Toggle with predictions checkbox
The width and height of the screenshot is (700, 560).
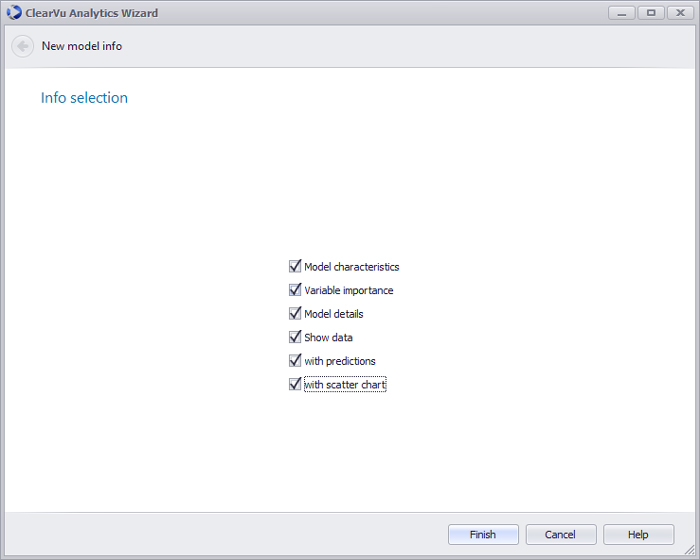pos(295,361)
